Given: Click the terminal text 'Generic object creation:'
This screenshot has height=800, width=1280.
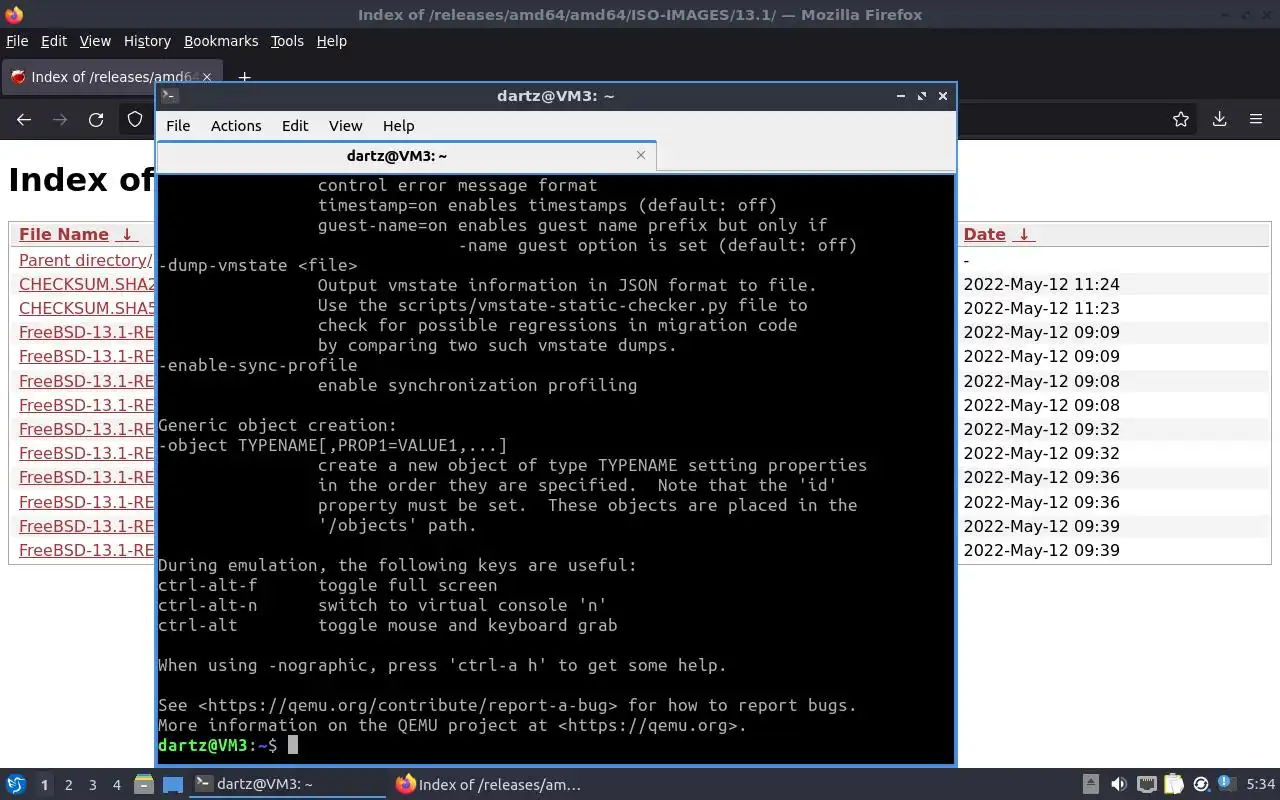Looking at the screenshot, I should pos(277,425).
